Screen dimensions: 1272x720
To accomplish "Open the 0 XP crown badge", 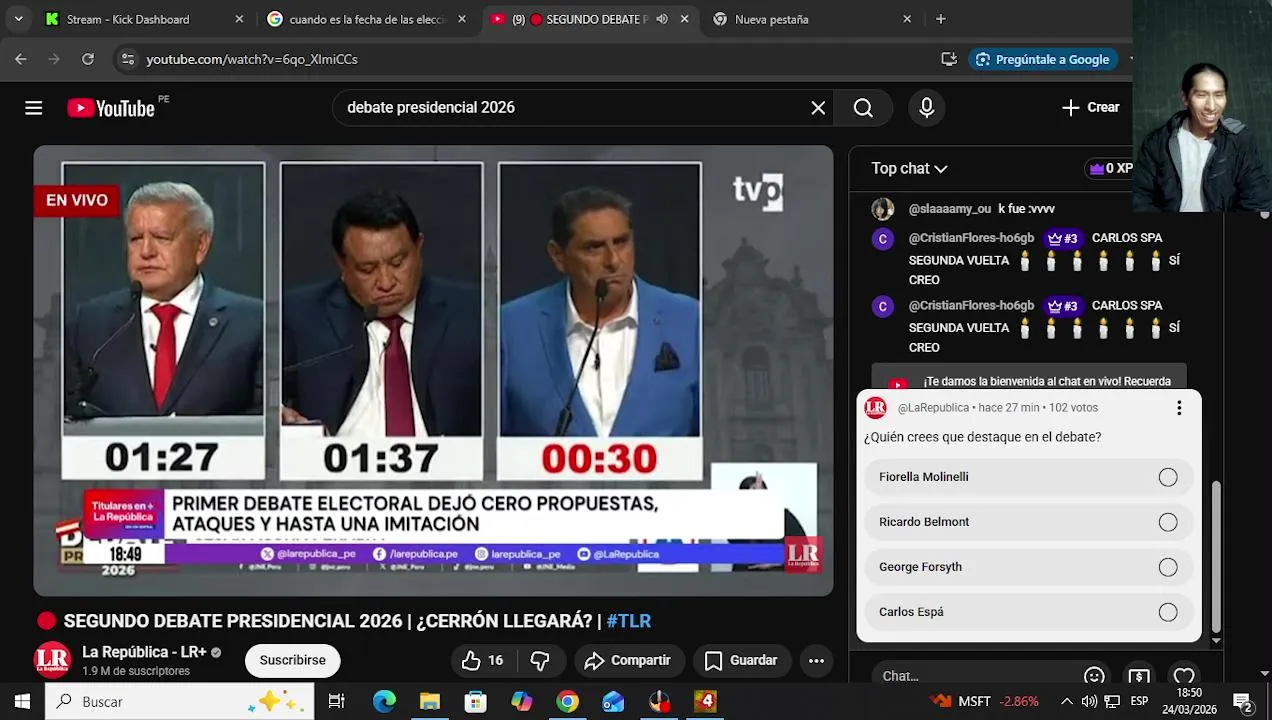I will click(1110, 169).
